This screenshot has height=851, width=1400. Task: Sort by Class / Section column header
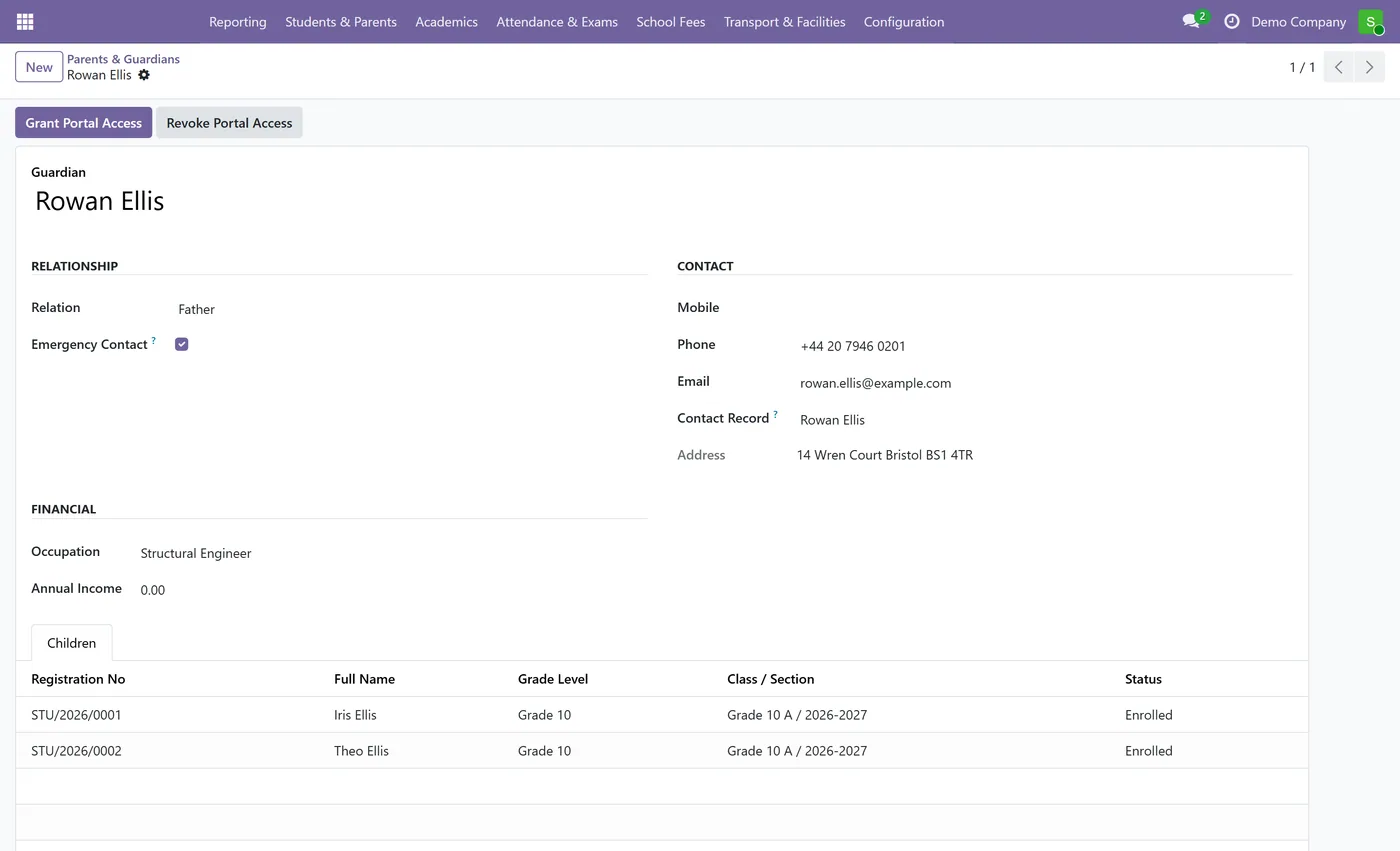click(770, 679)
